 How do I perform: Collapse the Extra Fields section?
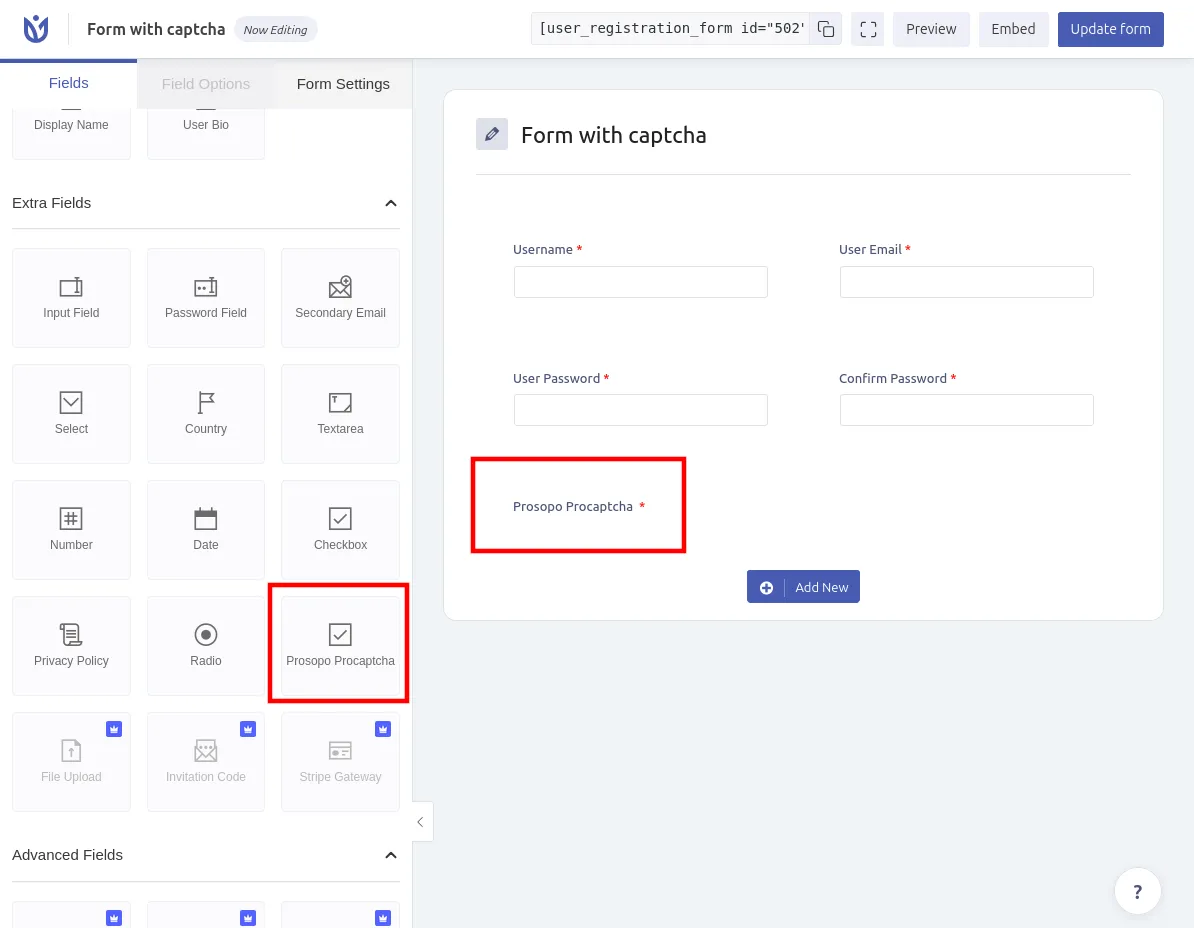click(391, 203)
